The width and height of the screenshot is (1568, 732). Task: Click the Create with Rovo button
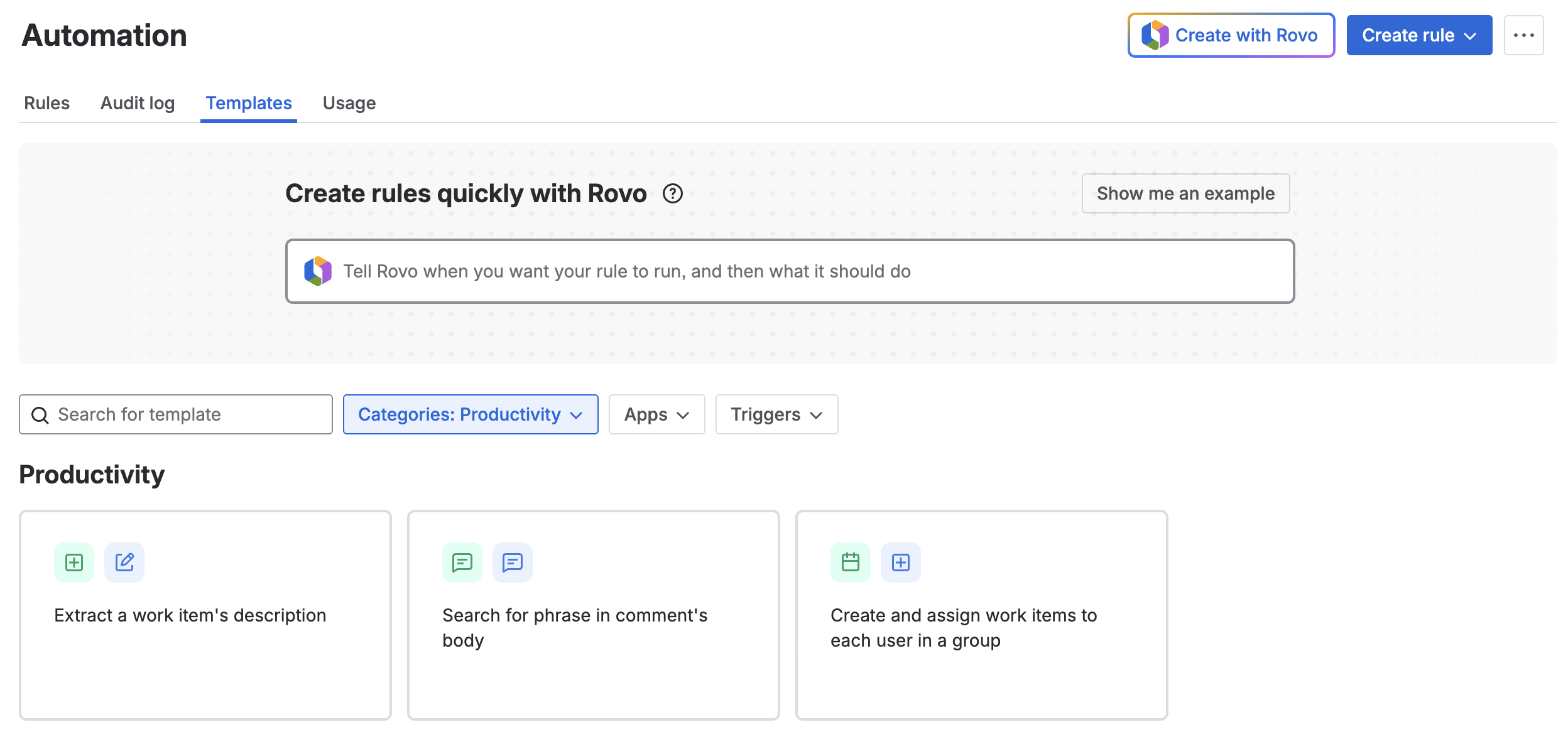click(x=1231, y=35)
